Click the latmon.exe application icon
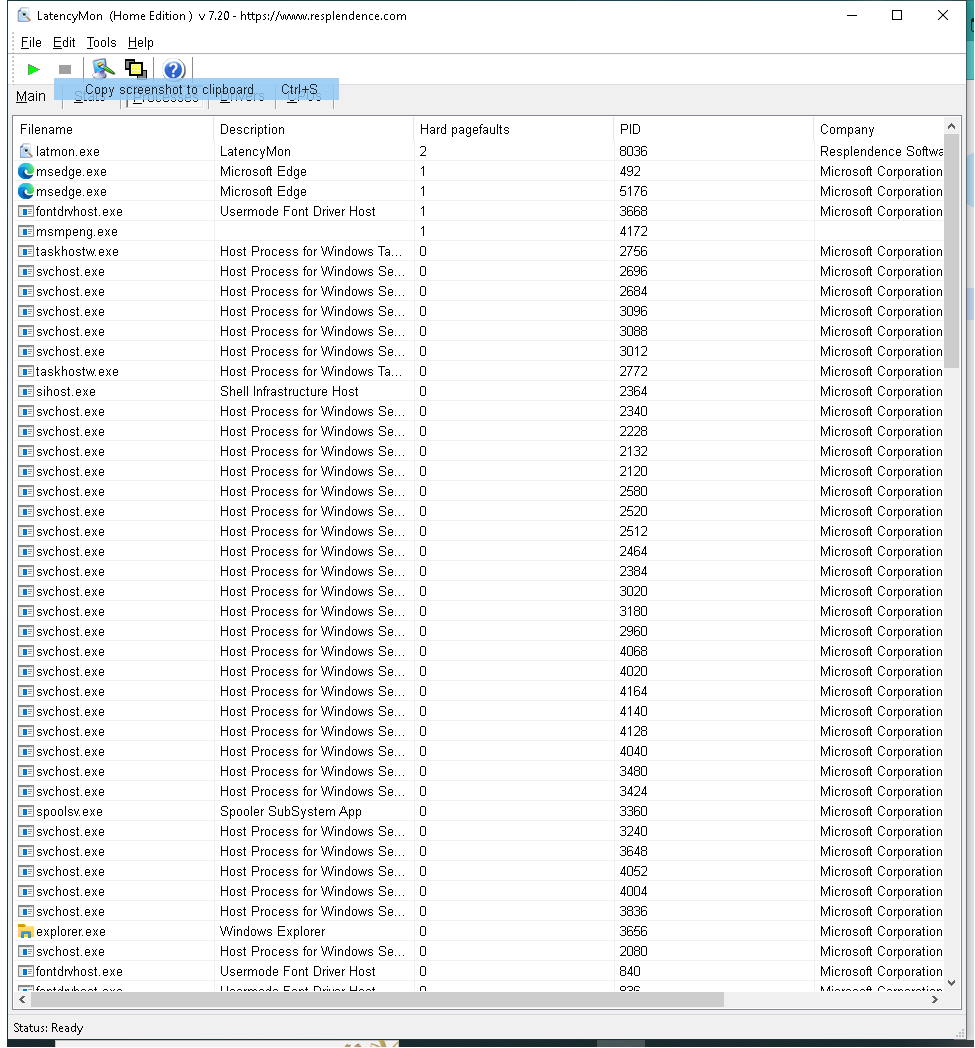This screenshot has width=975, height=1048. (26, 151)
